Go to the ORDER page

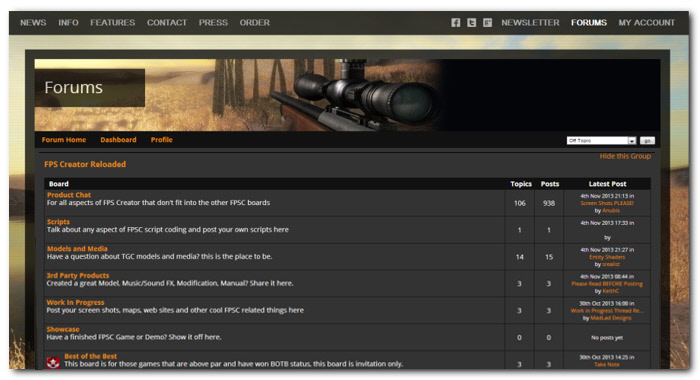254,22
